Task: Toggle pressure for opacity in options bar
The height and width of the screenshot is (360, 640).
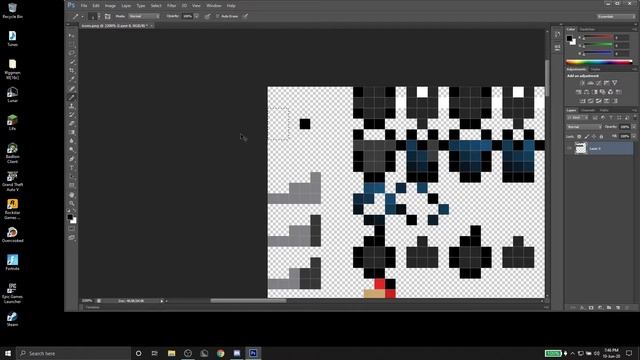Action: 207,16
